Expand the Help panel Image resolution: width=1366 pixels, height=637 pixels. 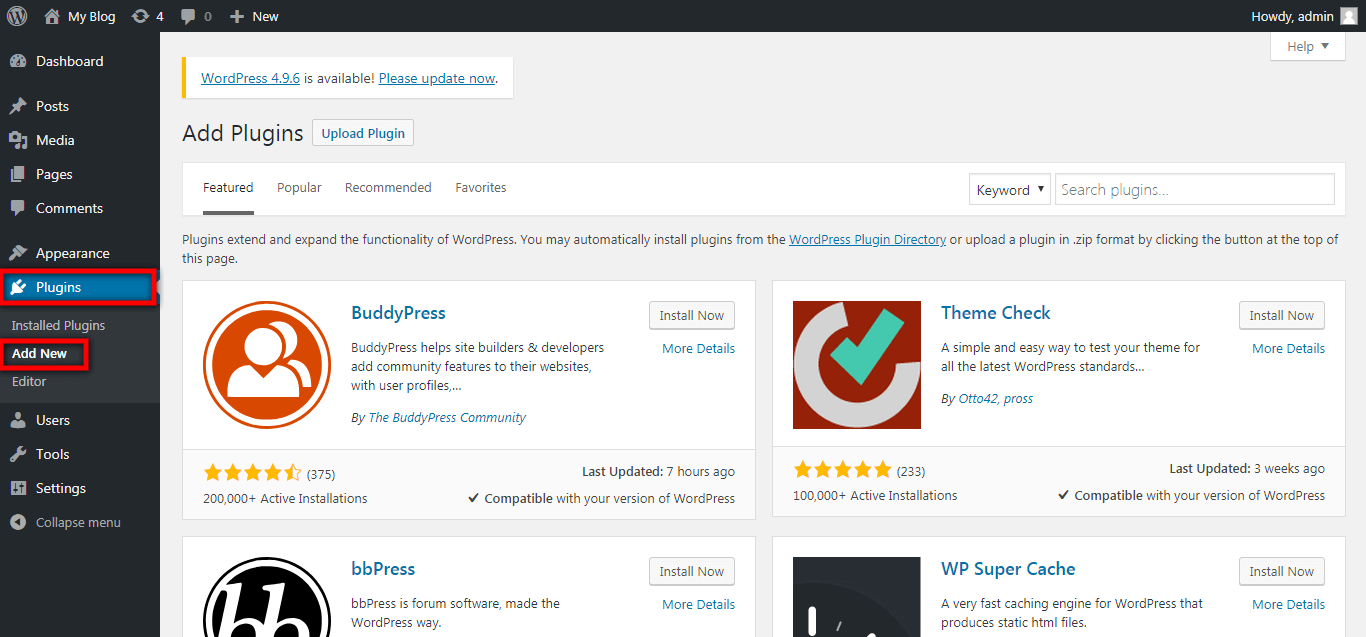tap(1308, 46)
